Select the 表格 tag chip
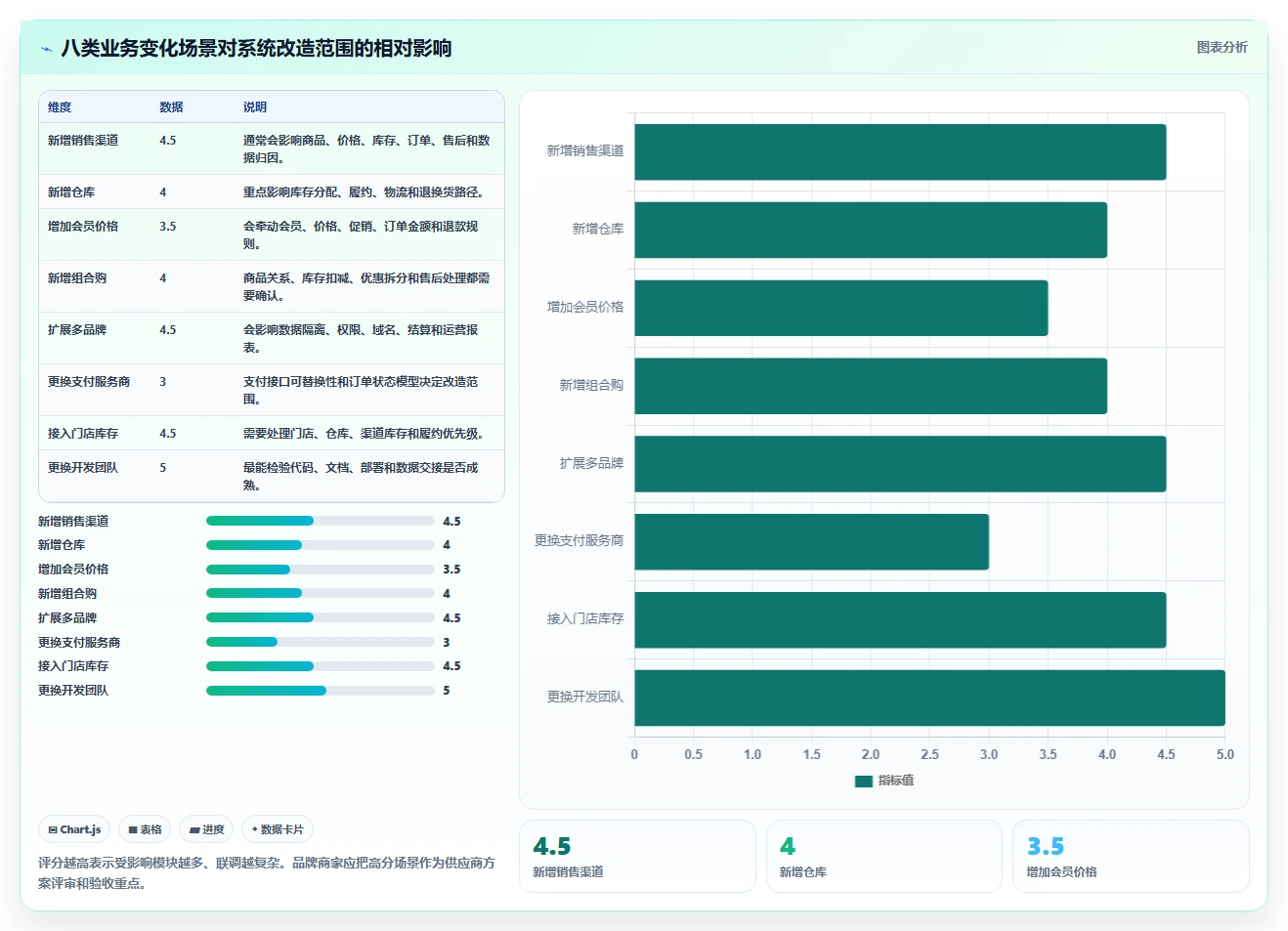This screenshot has height=931, width=1288. (x=145, y=829)
